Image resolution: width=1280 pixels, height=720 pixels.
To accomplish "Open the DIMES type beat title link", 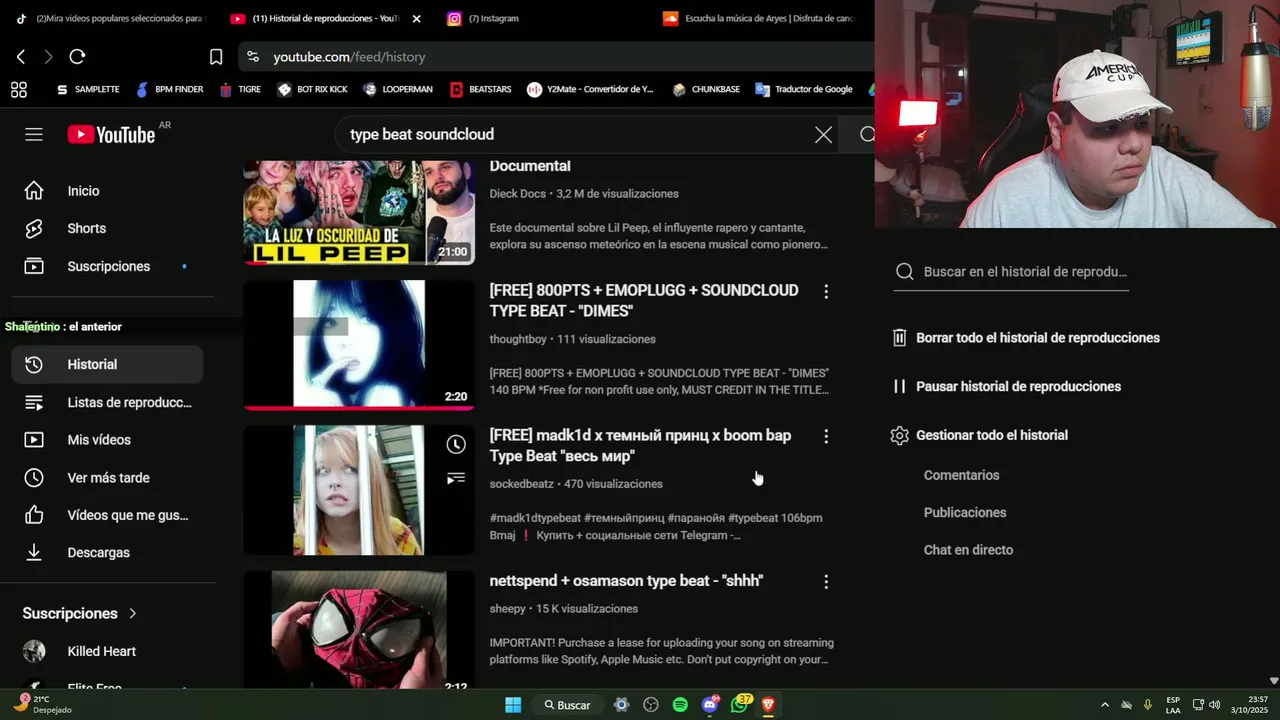I will pos(644,300).
